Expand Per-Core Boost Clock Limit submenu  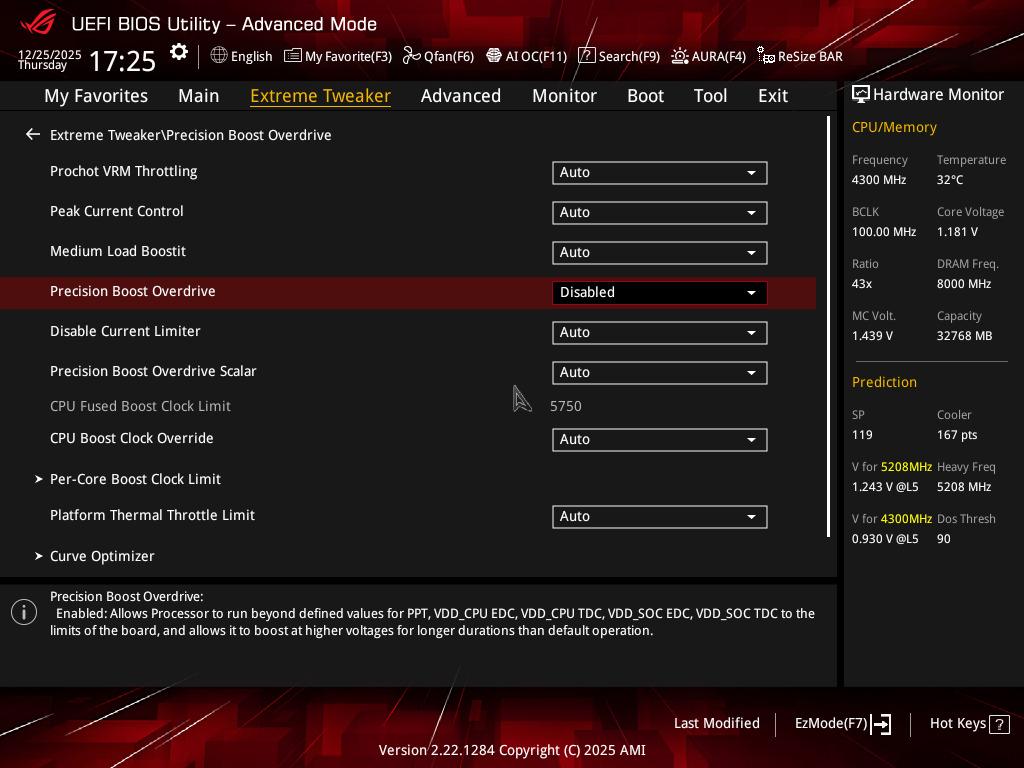pos(135,479)
